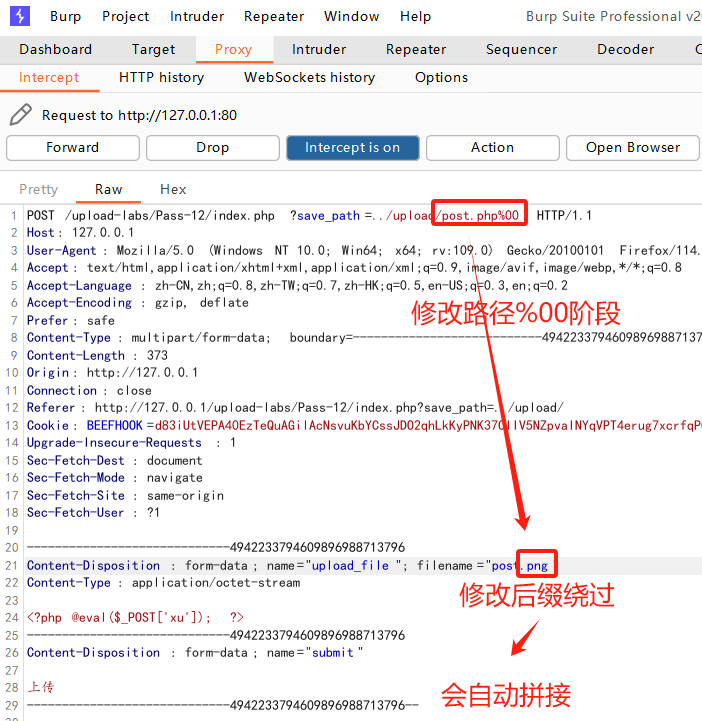Switch to the Intruder tool tab
This screenshot has height=721, width=702.
pyautogui.click(x=319, y=49)
